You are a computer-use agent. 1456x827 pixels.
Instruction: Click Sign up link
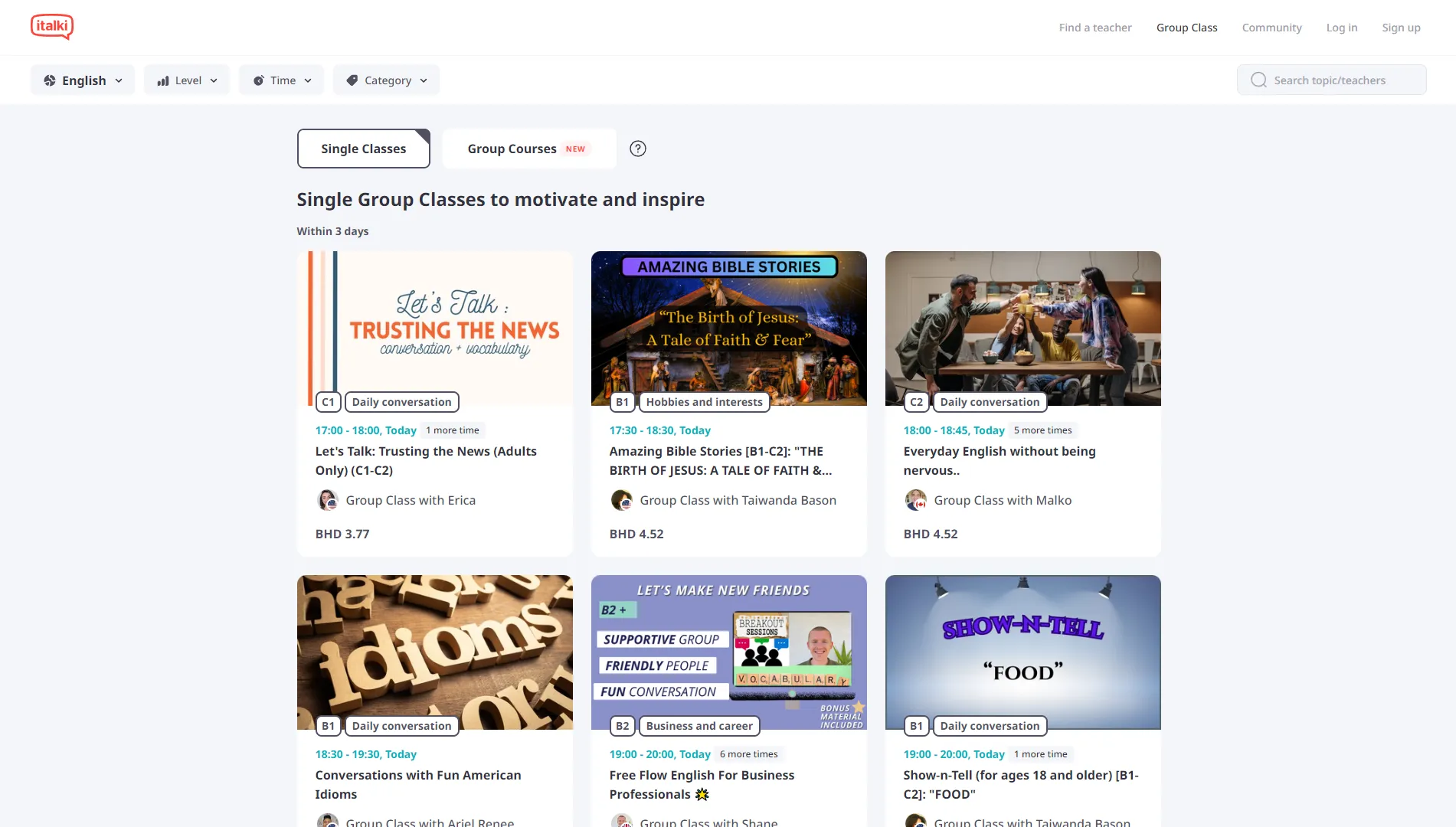[x=1402, y=28]
